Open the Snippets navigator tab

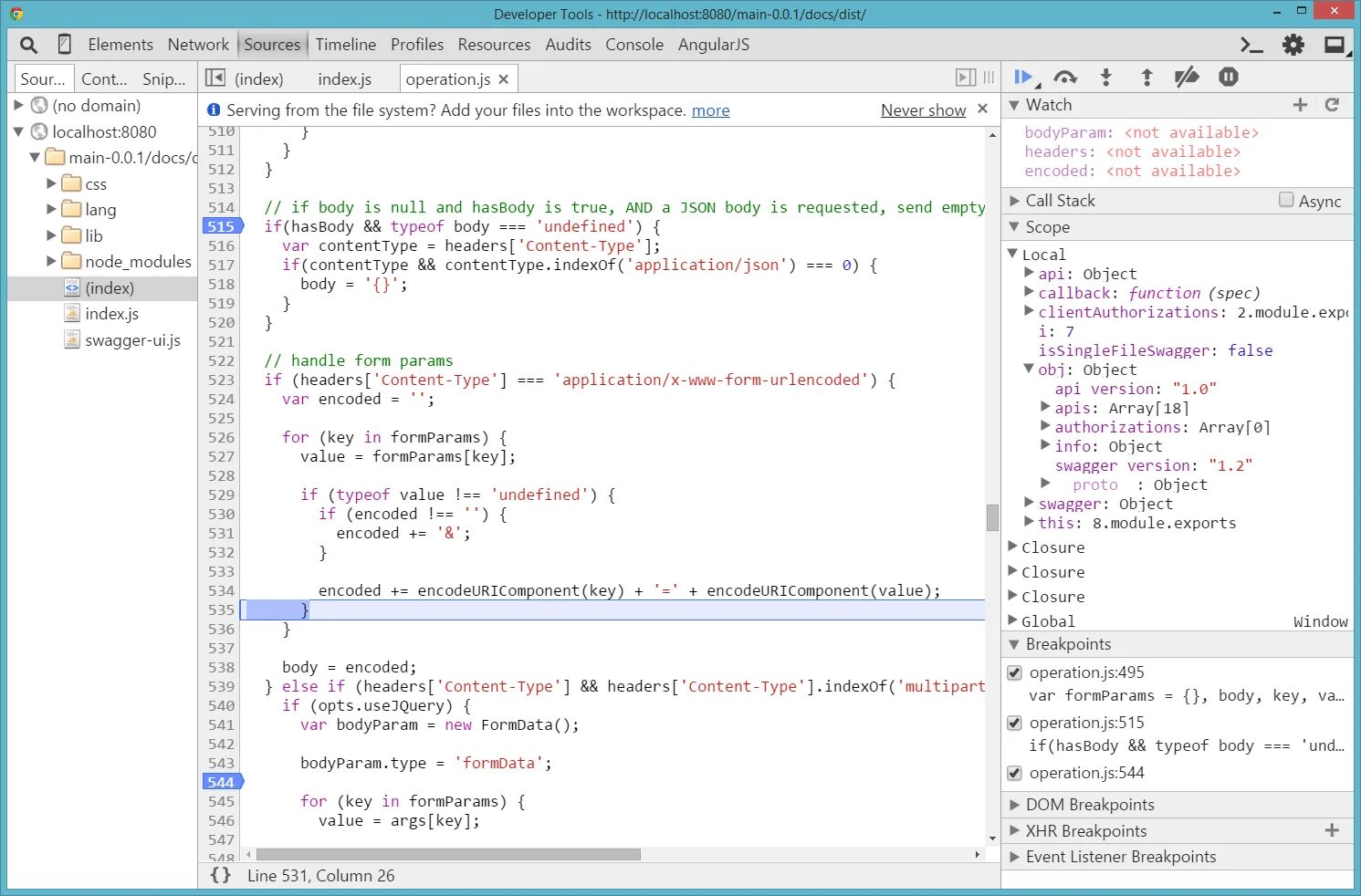[x=163, y=79]
